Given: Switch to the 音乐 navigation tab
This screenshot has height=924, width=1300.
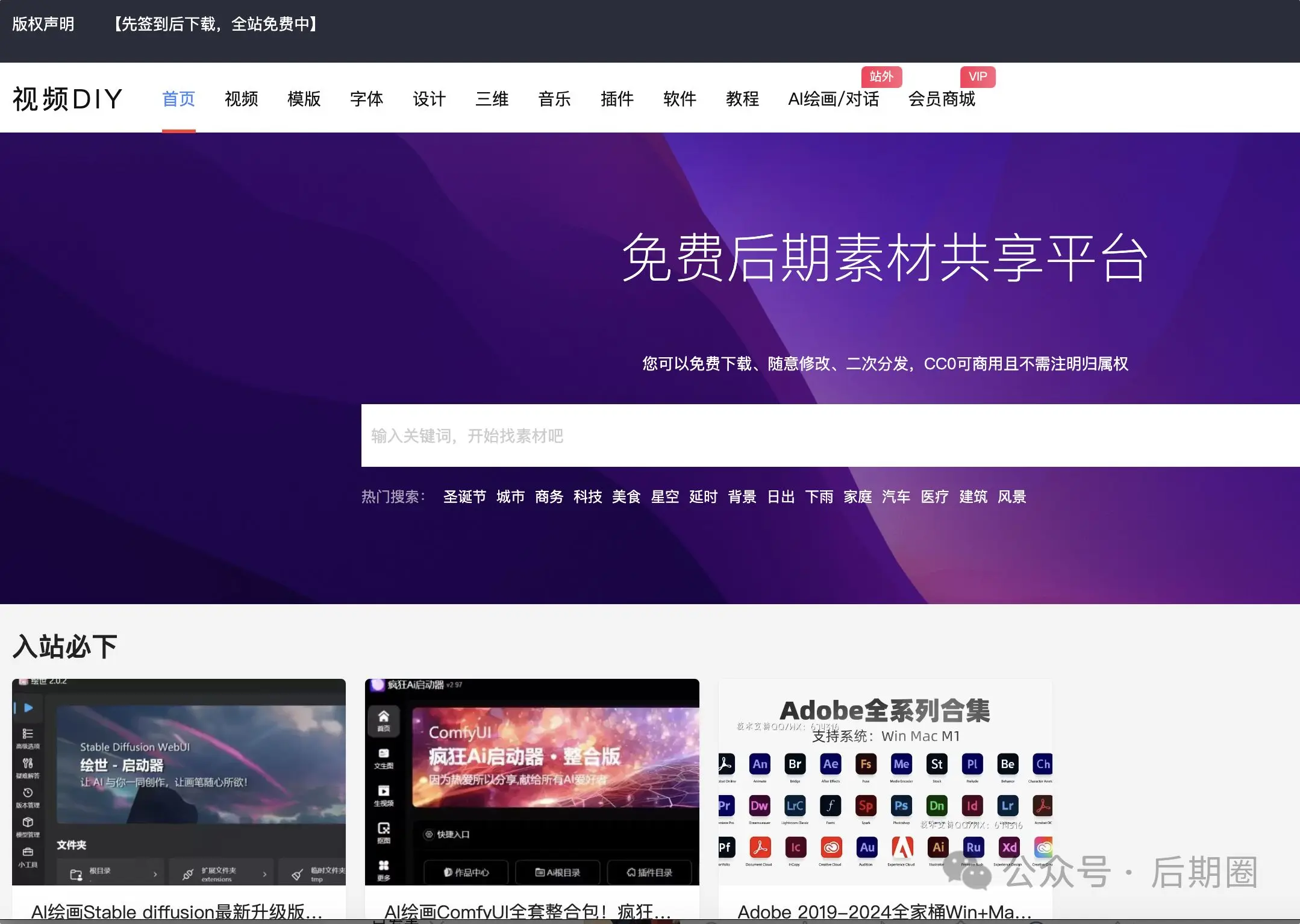Looking at the screenshot, I should coord(554,99).
